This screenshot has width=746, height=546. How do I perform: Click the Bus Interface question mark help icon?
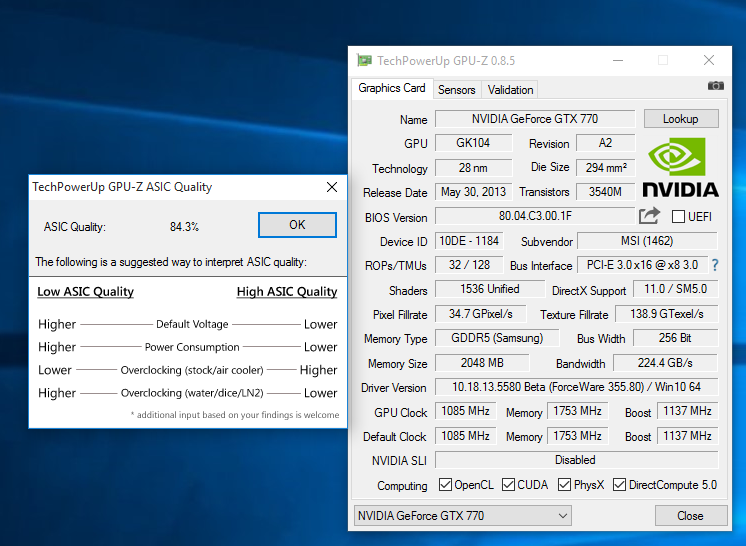pyautogui.click(x=715, y=265)
